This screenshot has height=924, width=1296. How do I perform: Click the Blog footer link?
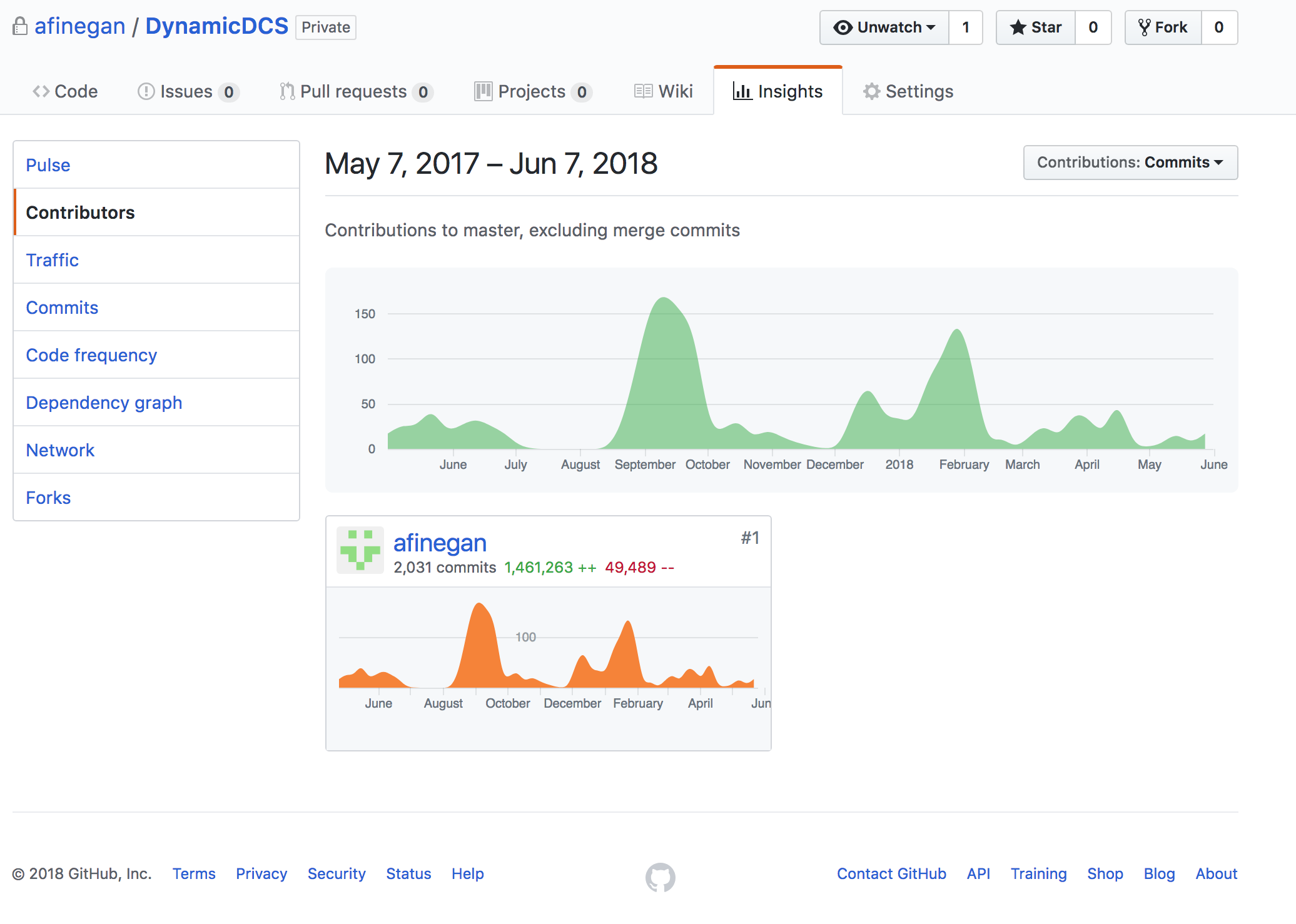tap(1160, 873)
